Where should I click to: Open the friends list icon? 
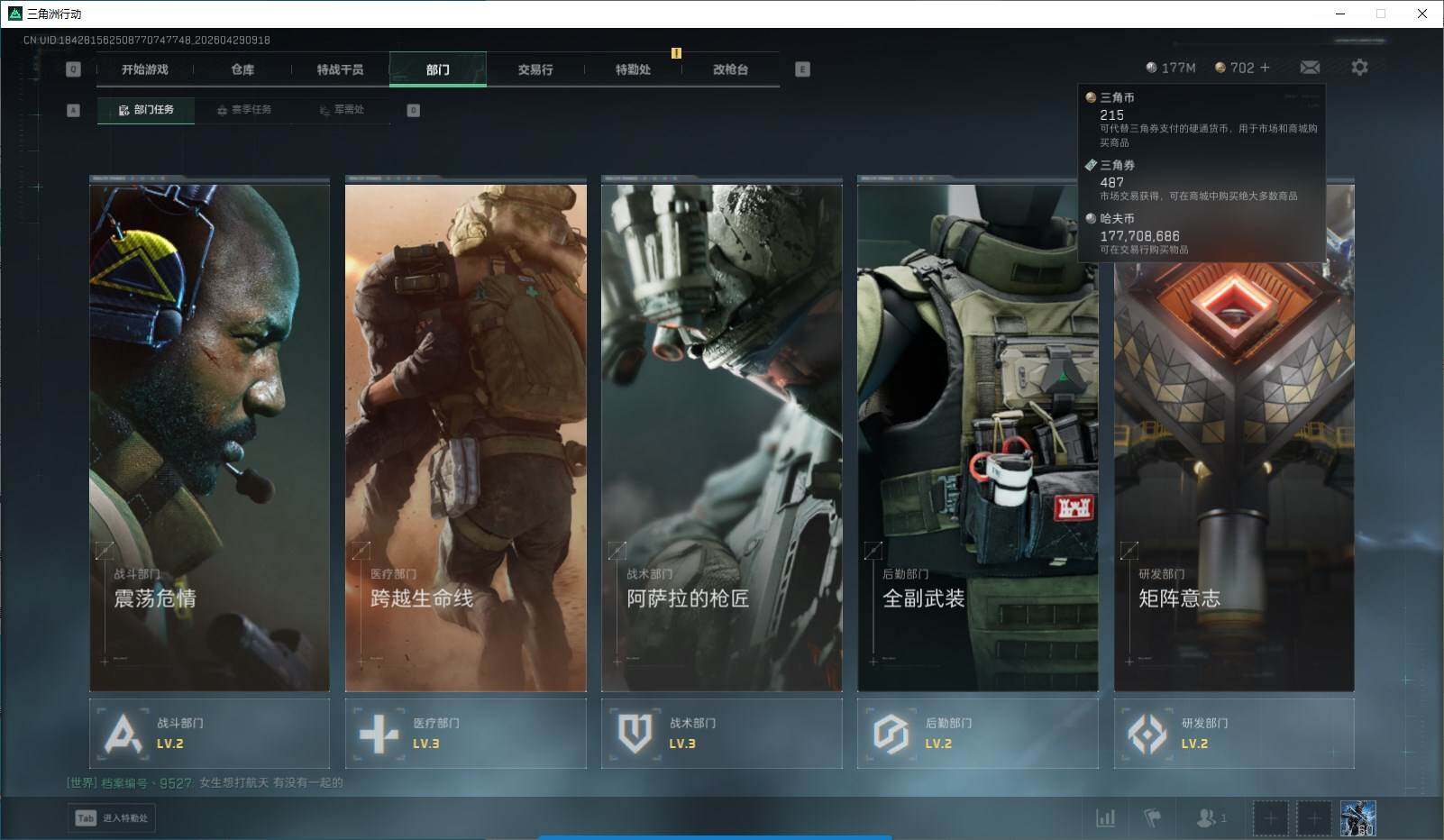point(1205,817)
